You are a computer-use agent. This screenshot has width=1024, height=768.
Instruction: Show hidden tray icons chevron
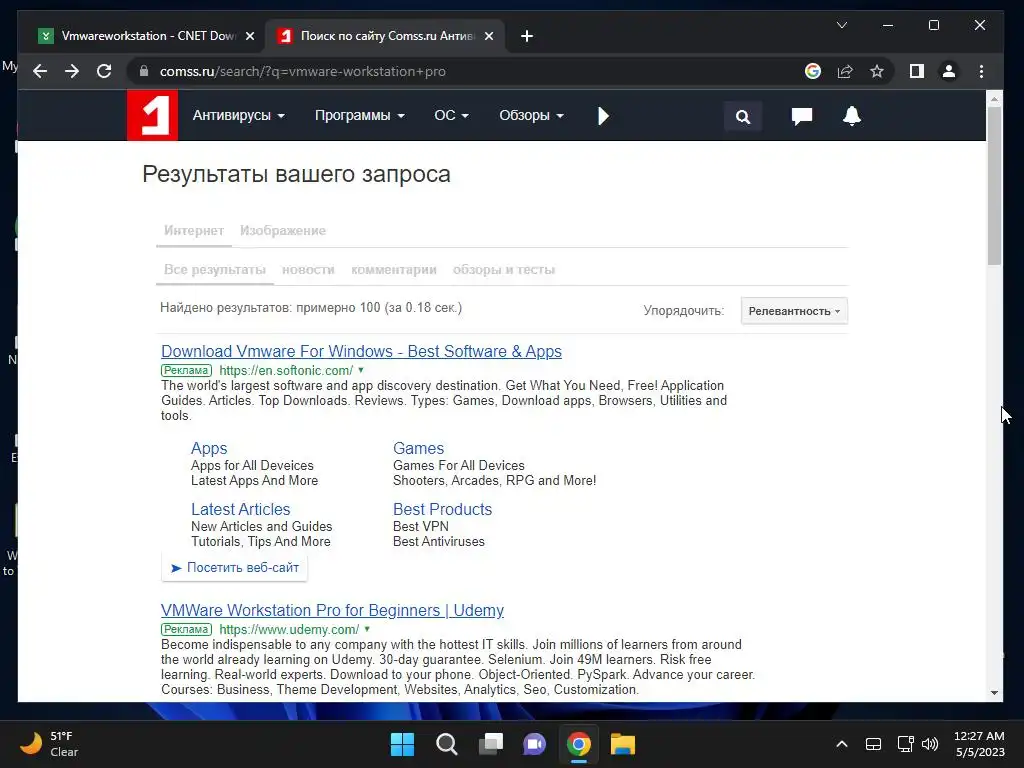click(x=842, y=744)
